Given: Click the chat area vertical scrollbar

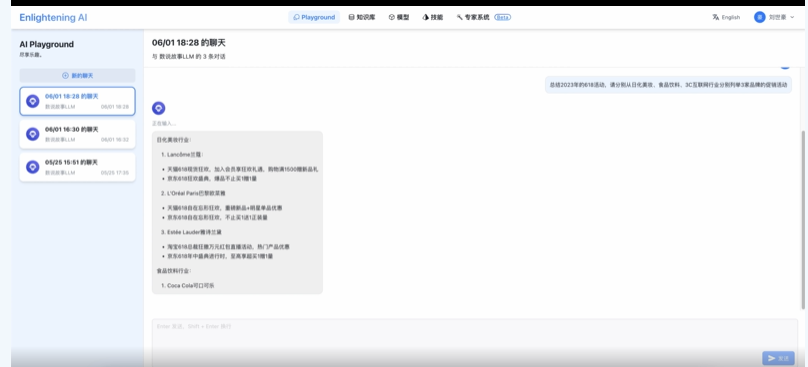Looking at the screenshot, I should coord(803,219).
